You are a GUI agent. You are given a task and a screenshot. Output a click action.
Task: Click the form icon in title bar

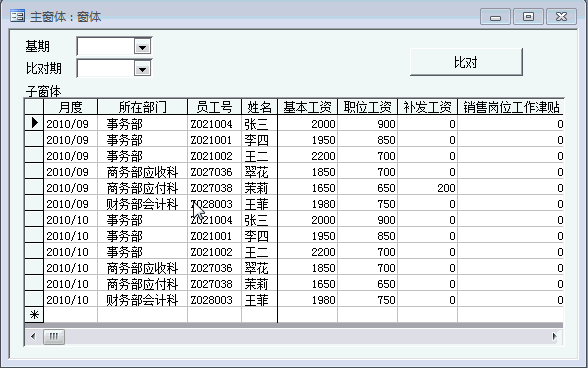[18, 16]
